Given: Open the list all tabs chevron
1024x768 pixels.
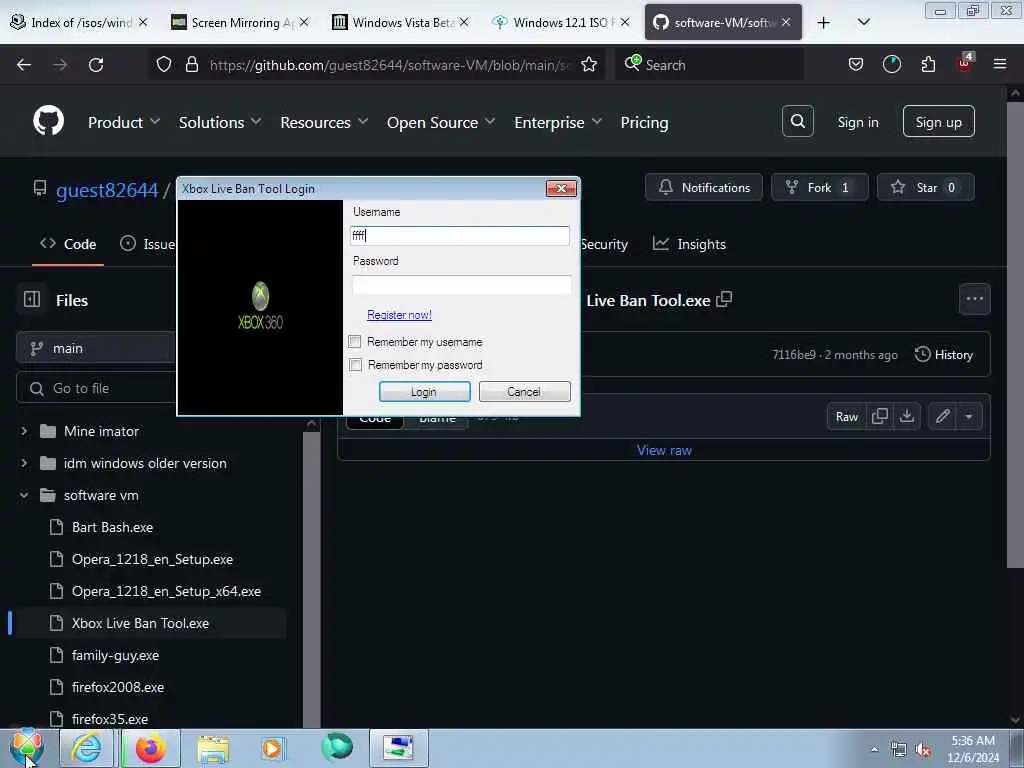Looking at the screenshot, I should click(x=863, y=23).
